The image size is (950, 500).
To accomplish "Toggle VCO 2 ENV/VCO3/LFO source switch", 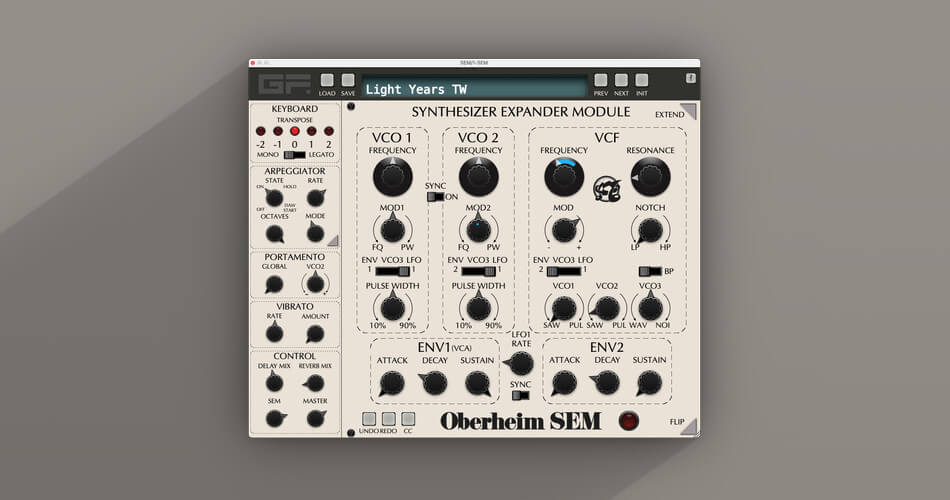I will point(479,272).
